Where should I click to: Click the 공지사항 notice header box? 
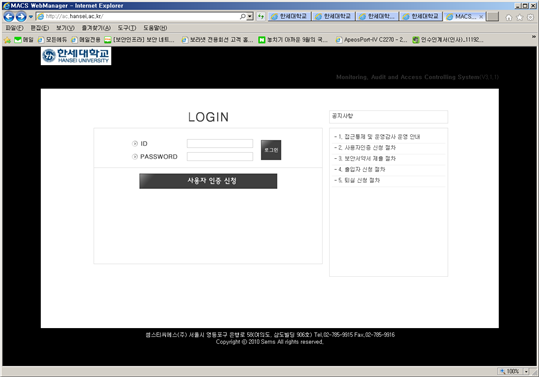[388, 117]
